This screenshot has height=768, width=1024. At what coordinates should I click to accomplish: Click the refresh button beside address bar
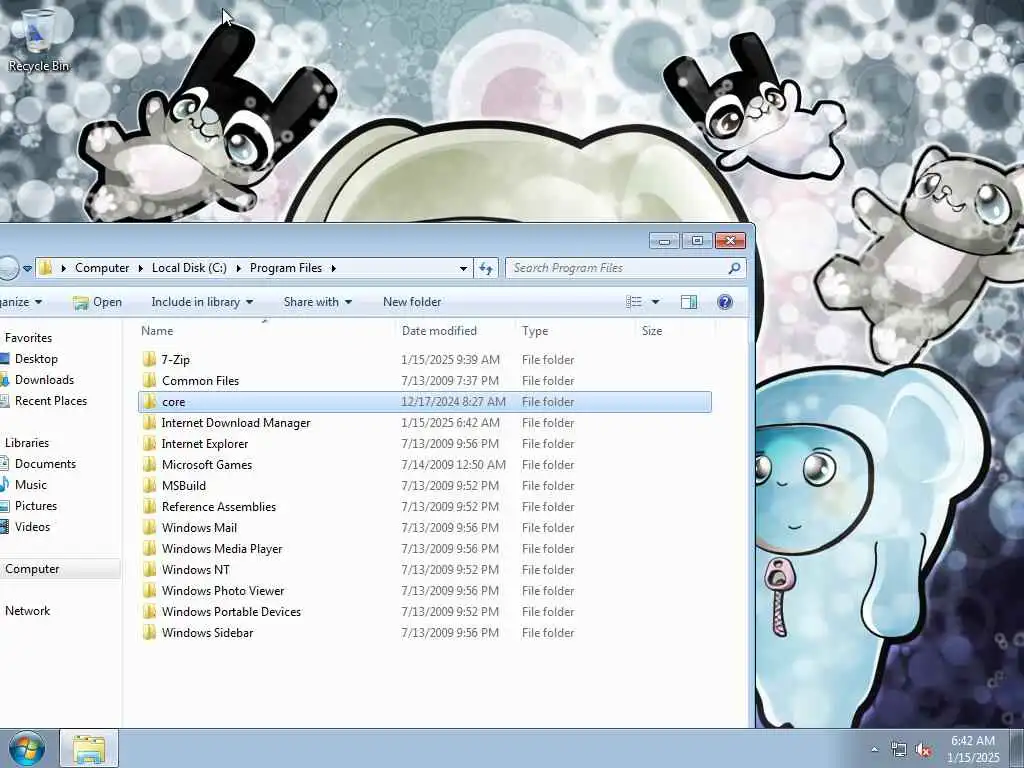click(x=486, y=268)
